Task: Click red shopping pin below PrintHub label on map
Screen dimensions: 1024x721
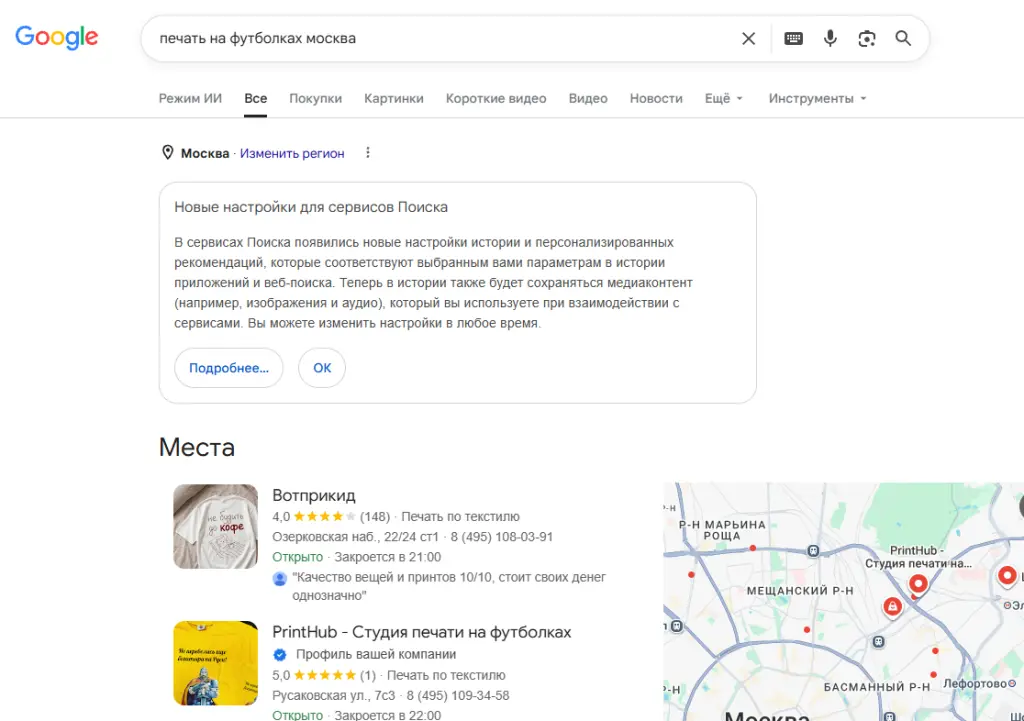Action: [893, 607]
